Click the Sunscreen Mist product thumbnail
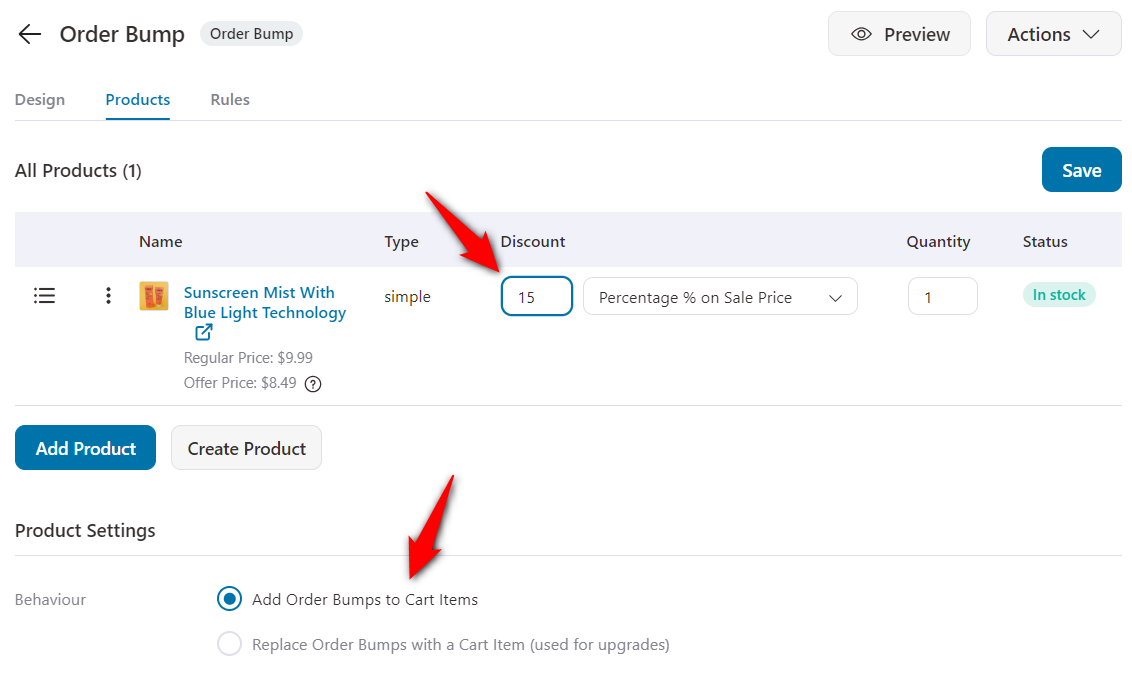The width and height of the screenshot is (1132, 678). pos(153,296)
